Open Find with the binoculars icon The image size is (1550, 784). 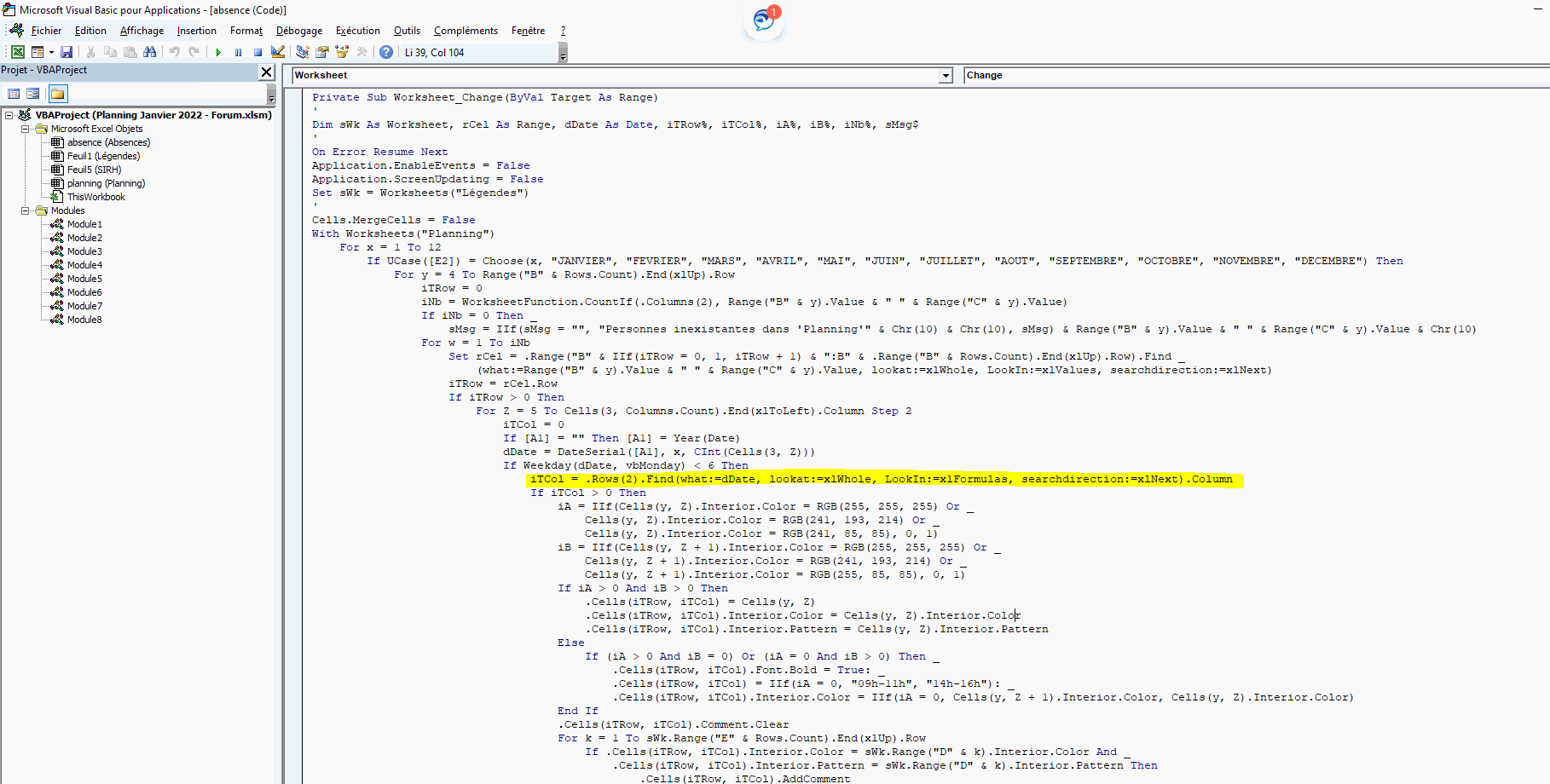tap(150, 52)
